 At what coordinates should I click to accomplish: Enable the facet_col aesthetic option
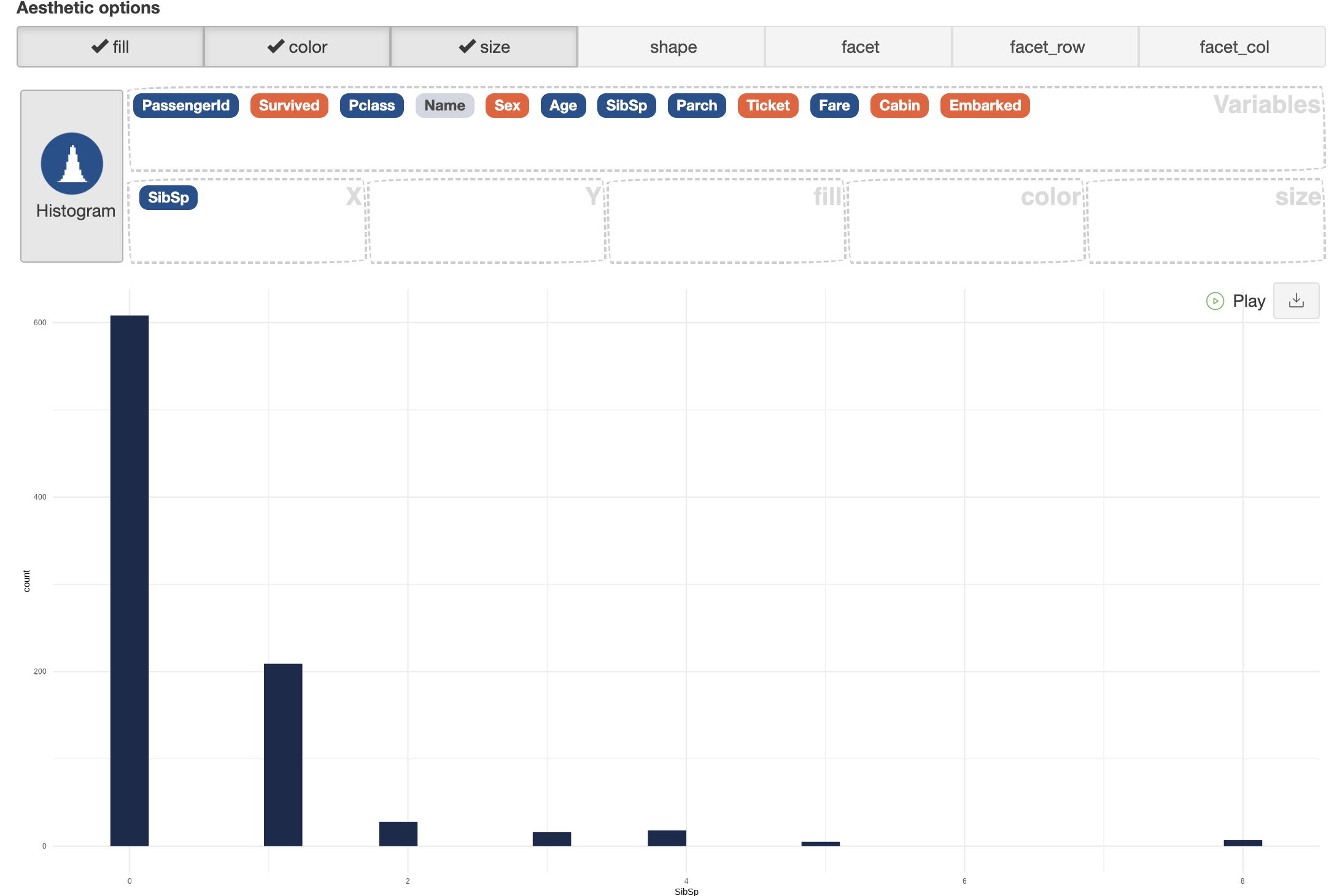pyautogui.click(x=1233, y=47)
